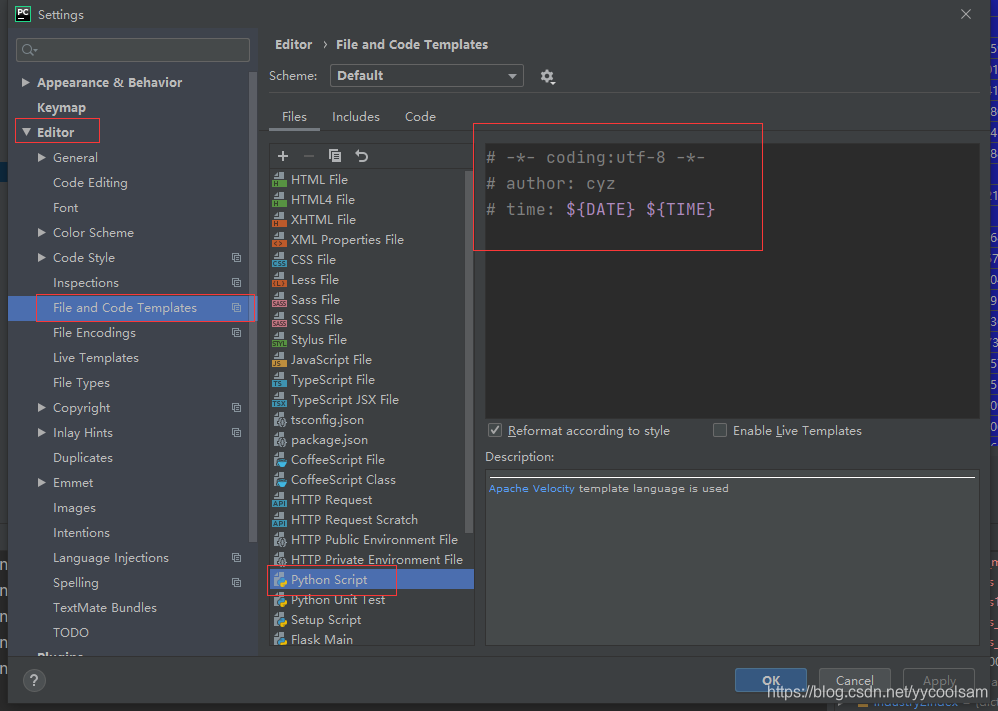The image size is (998, 711).
Task: Click the settings search field
Action: point(133,50)
